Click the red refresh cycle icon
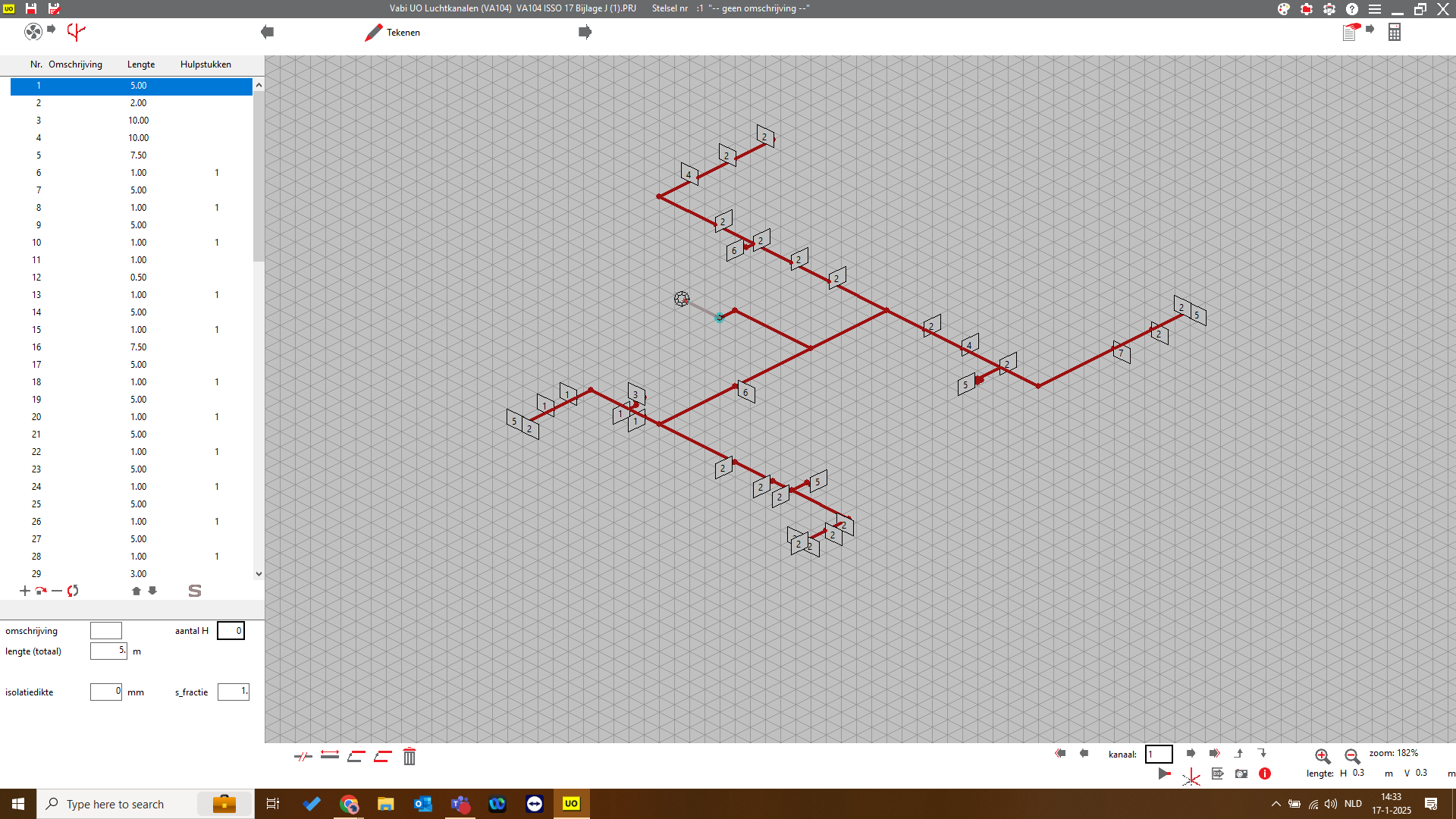1456x819 pixels. coord(73,591)
